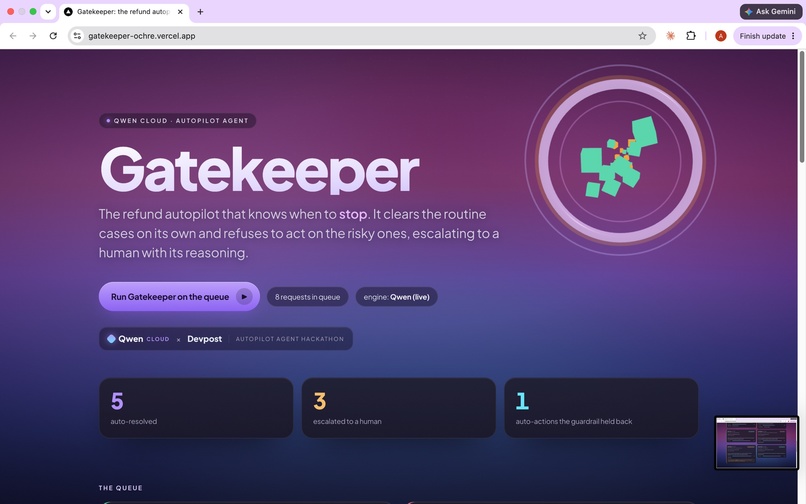Close the Gatekeeper tab
The image size is (806, 504).
click(180, 12)
